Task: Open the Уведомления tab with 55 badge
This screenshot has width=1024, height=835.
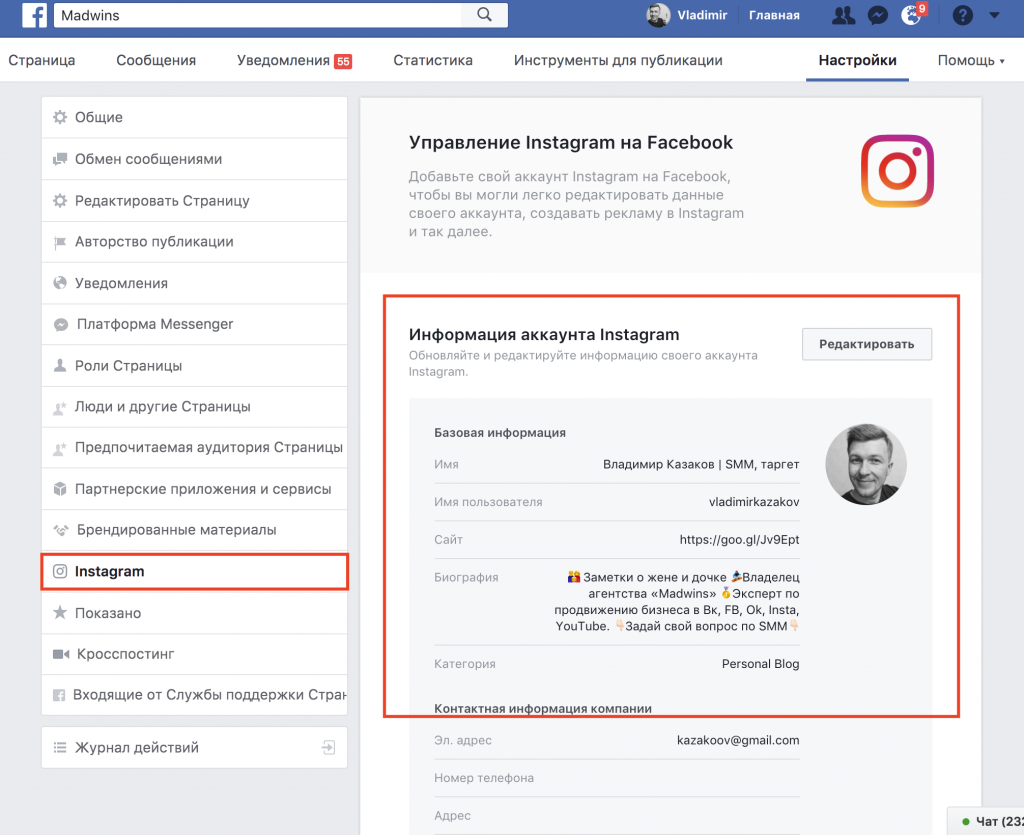Action: point(295,61)
